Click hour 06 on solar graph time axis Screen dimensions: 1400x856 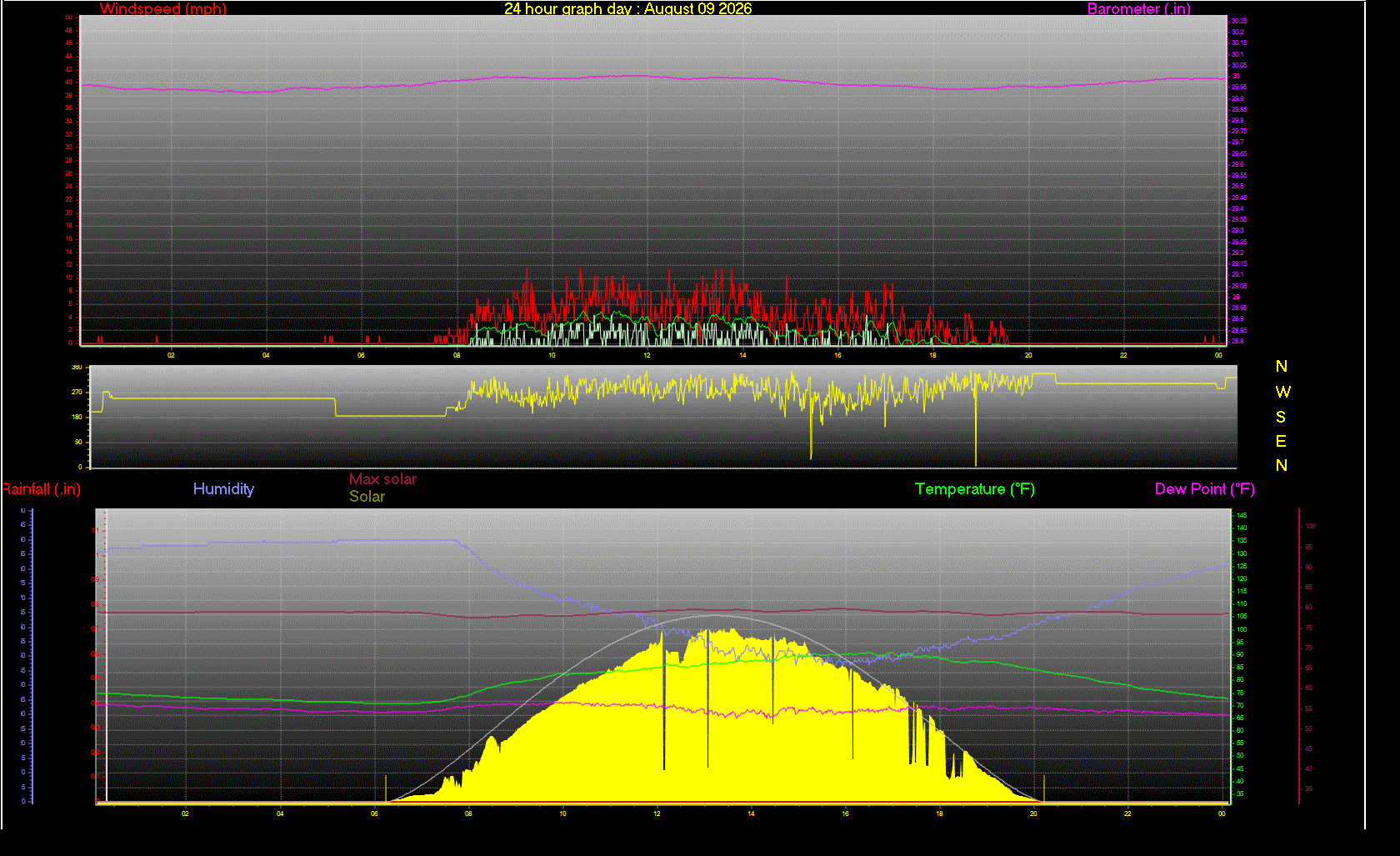click(374, 813)
